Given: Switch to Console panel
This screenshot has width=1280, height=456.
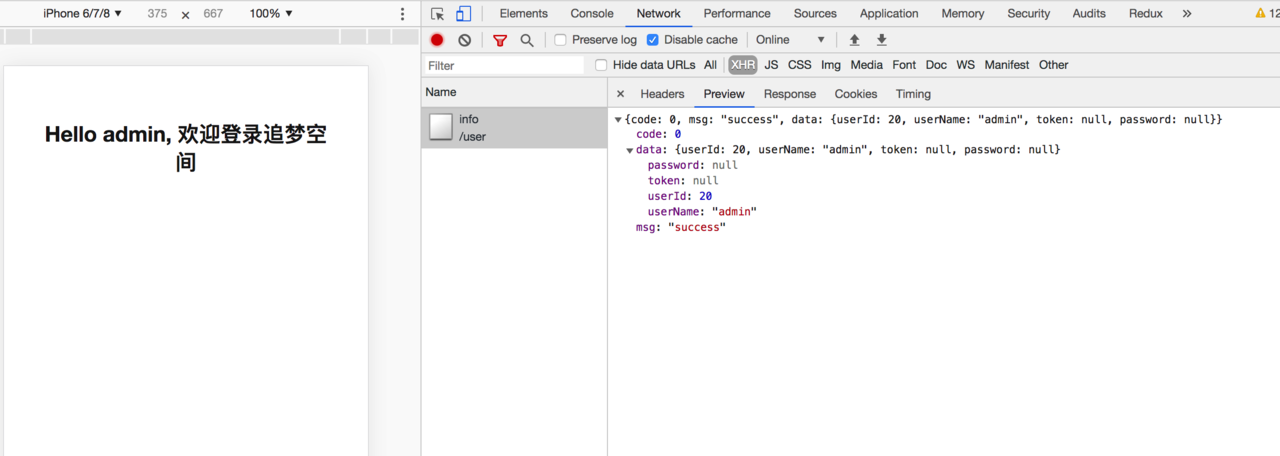Looking at the screenshot, I should pyautogui.click(x=592, y=14).
